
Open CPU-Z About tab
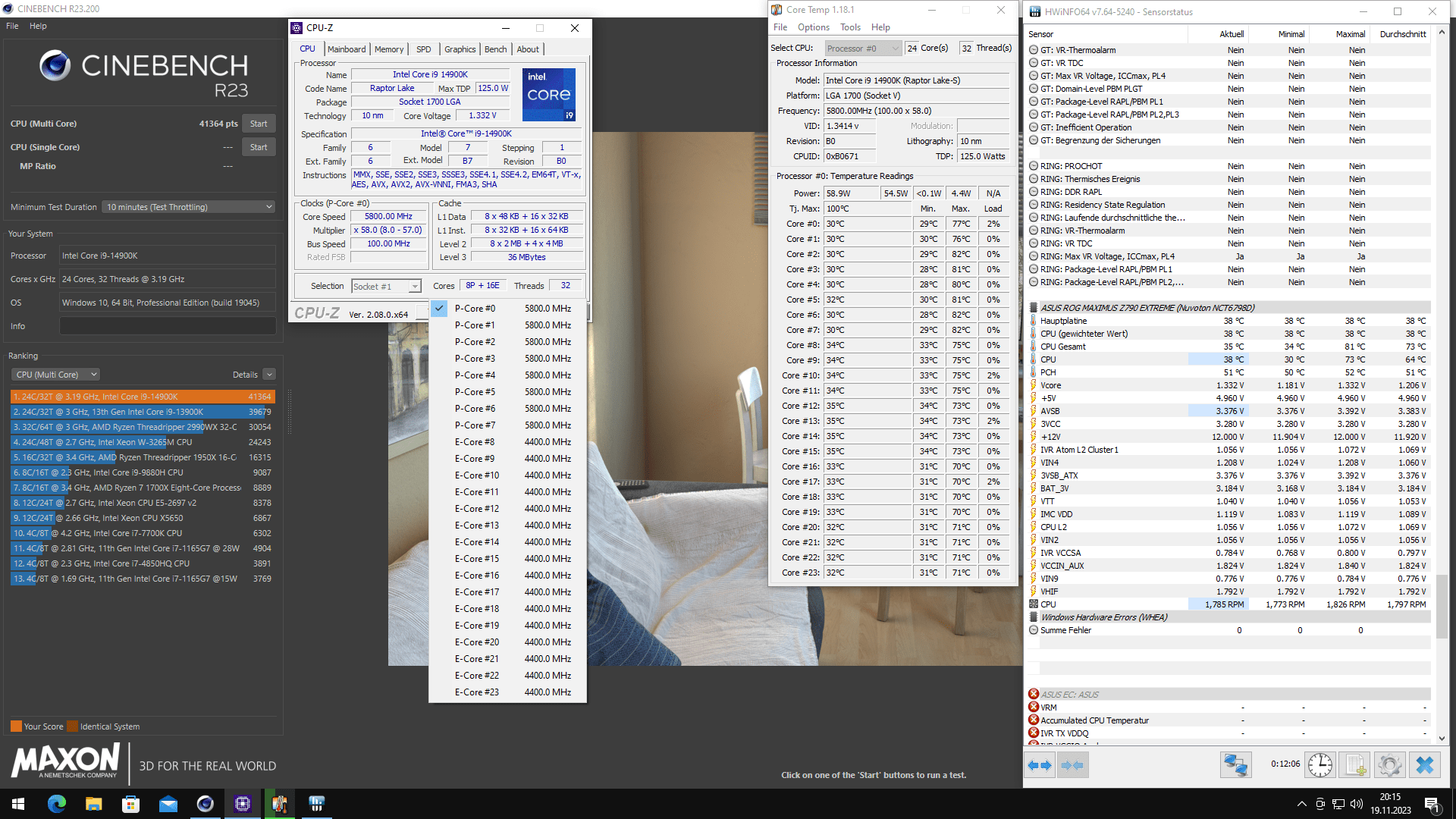(528, 49)
